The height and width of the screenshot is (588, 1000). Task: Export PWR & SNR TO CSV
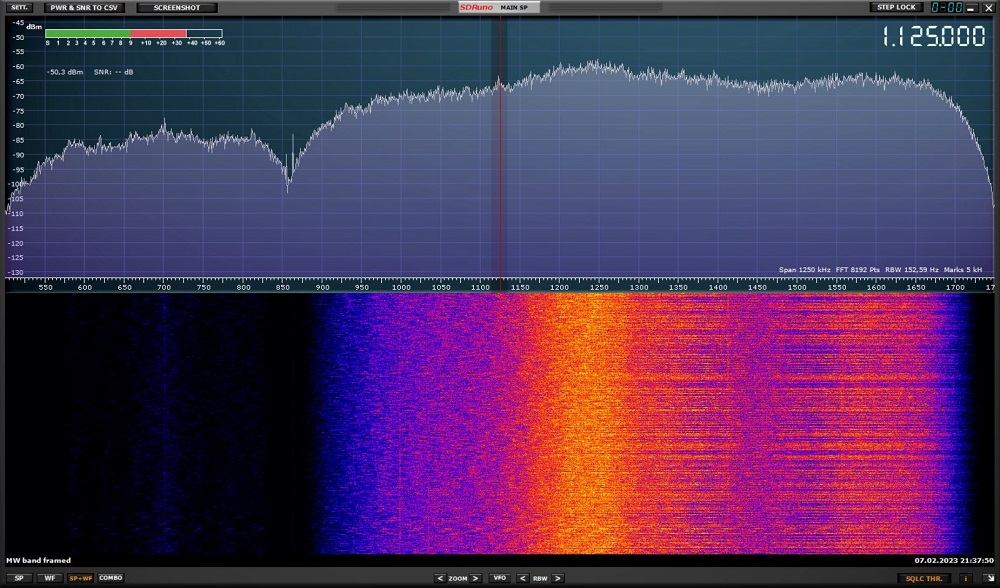tap(84, 7)
